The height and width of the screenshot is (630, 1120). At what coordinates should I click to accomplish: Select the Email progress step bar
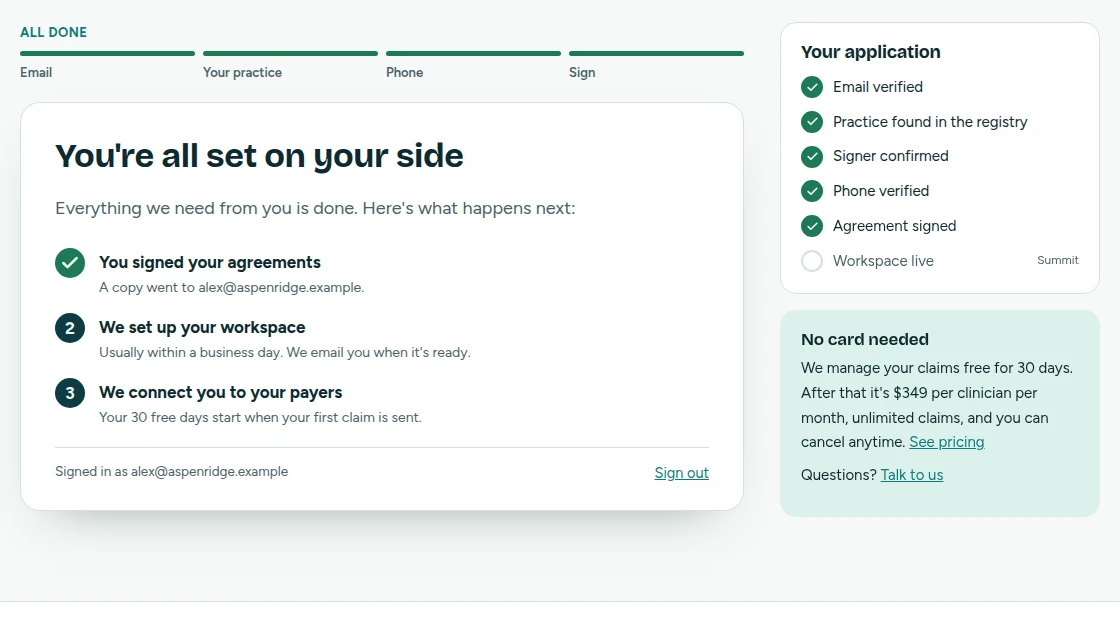pyautogui.click(x=107, y=54)
